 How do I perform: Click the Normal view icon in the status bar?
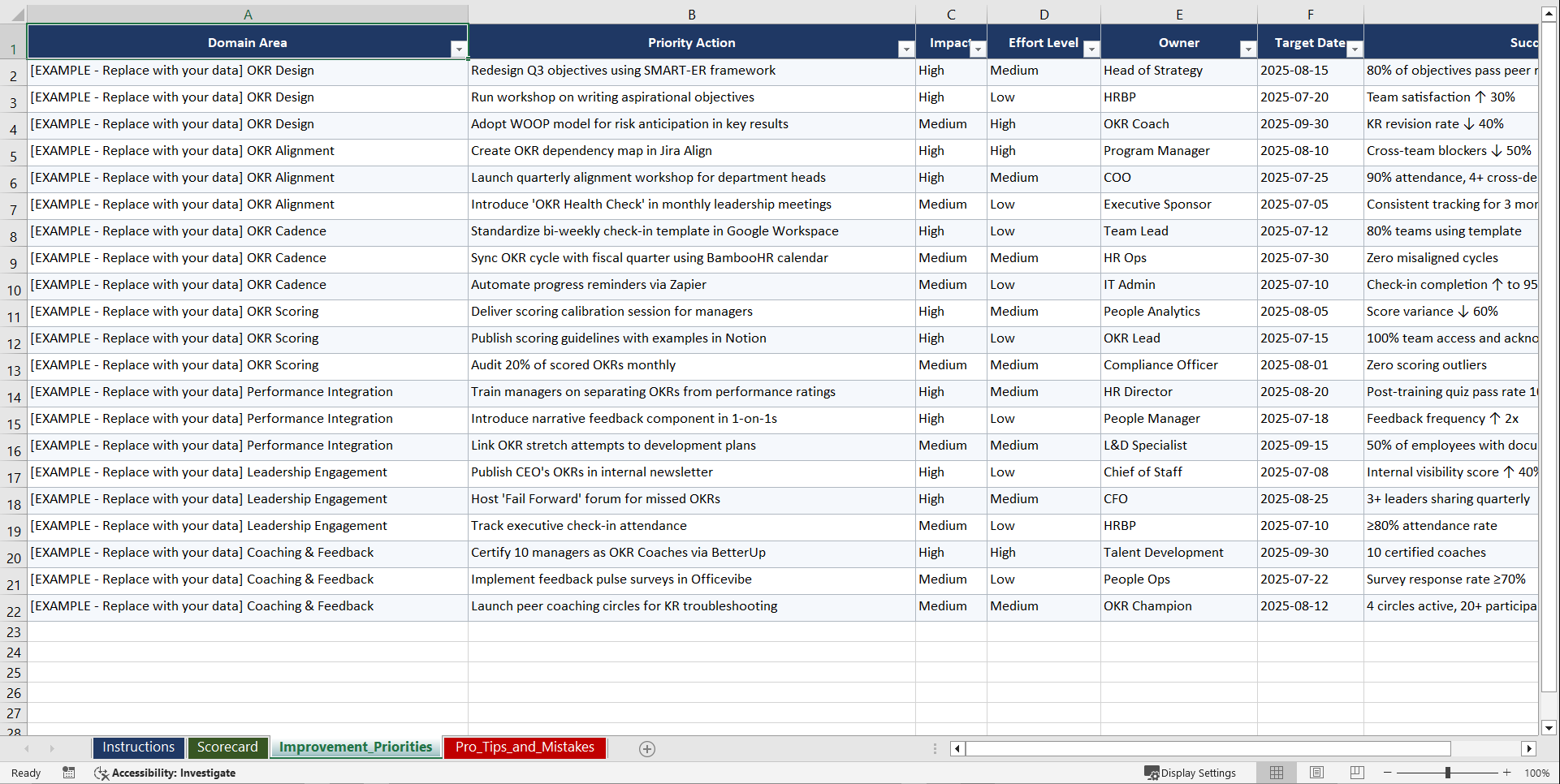[x=1277, y=773]
